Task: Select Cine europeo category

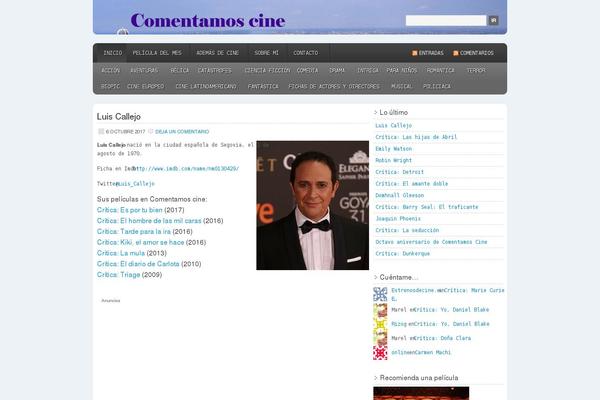Action: coord(145,87)
